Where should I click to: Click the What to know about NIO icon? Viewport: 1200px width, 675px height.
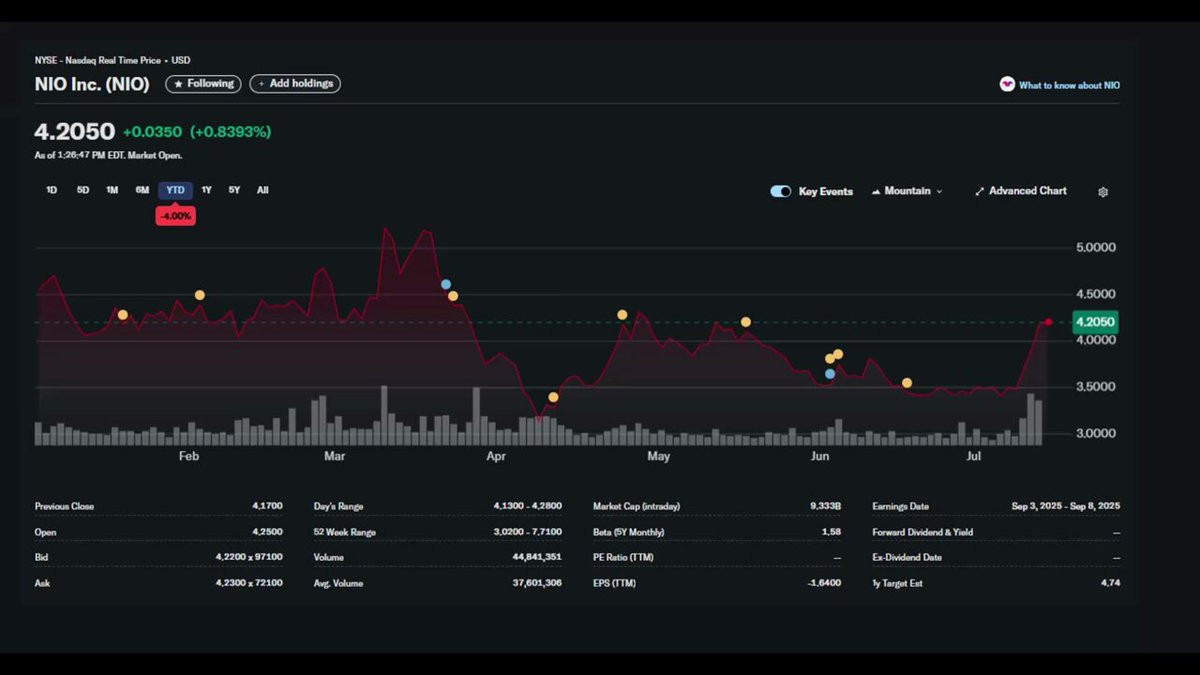[1007, 84]
